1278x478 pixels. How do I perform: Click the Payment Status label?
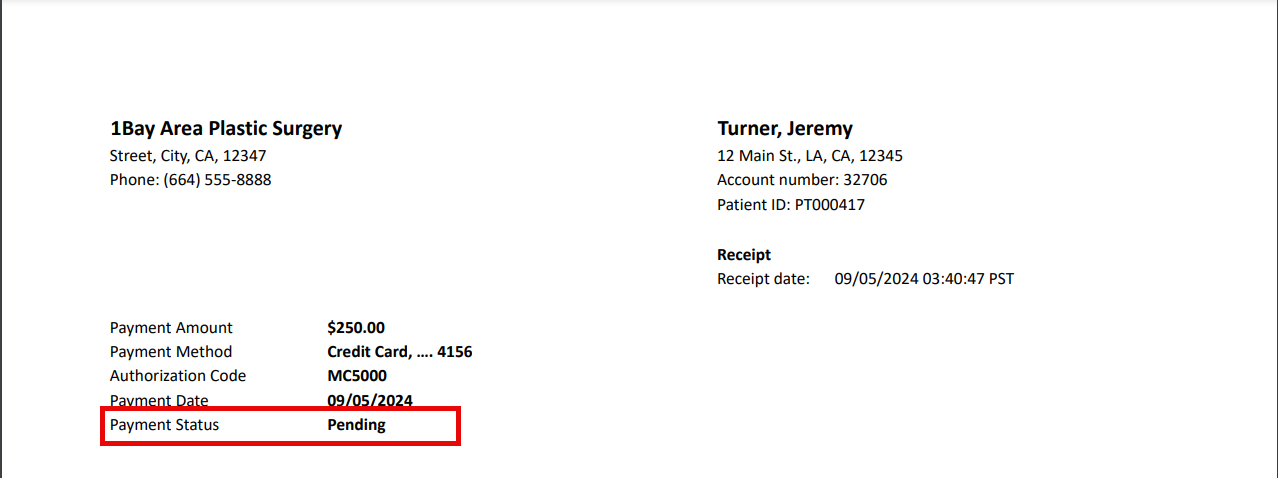coord(164,425)
